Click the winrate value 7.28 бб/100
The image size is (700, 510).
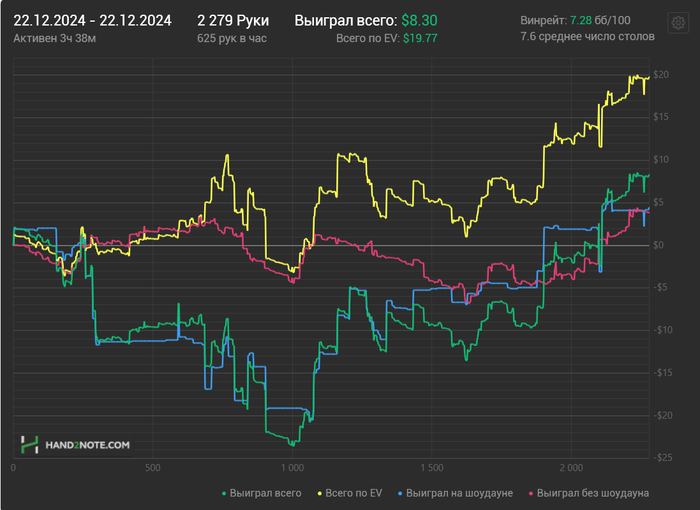point(600,21)
